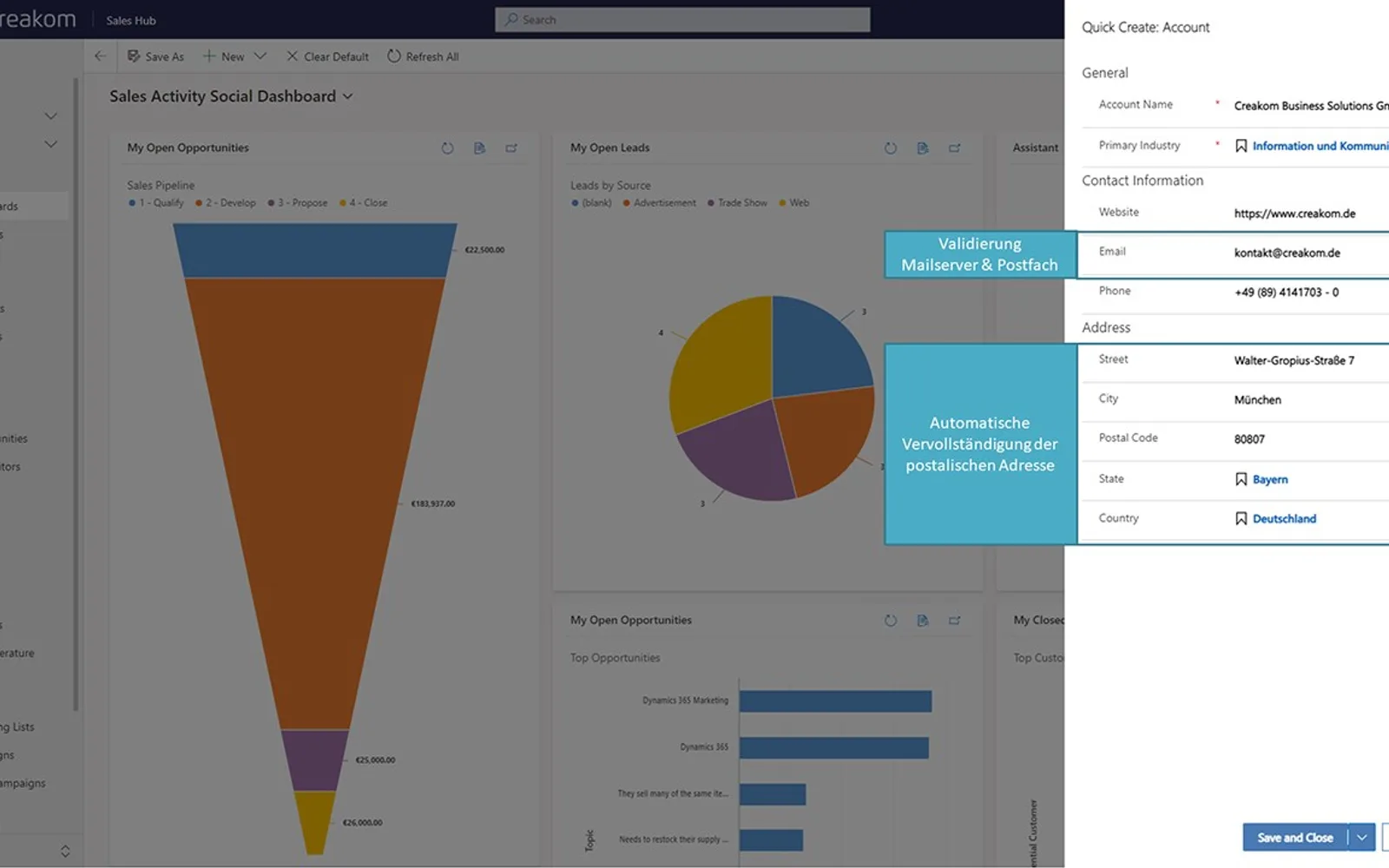Refresh the My Open Leads chart
The image size is (1389, 868).
click(x=890, y=148)
